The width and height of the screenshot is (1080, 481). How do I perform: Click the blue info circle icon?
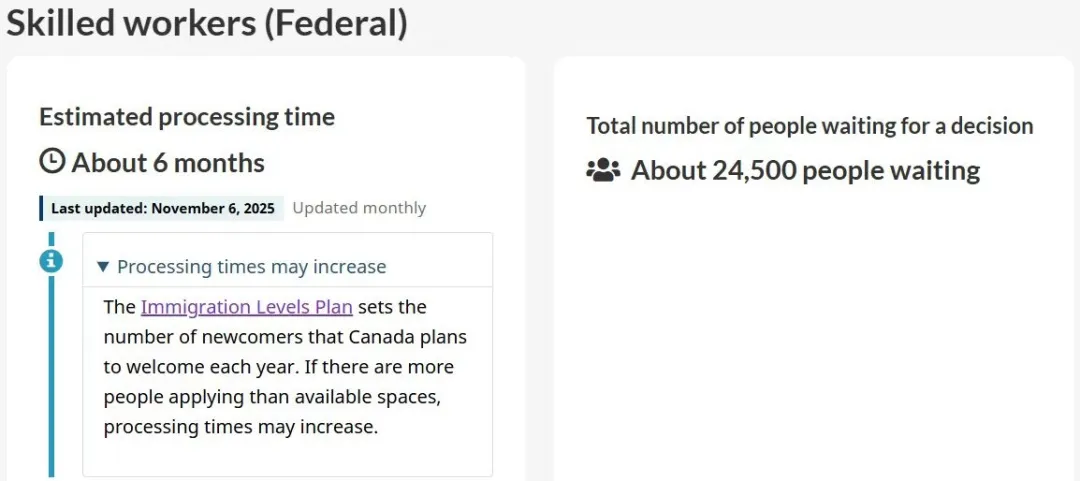[51, 261]
